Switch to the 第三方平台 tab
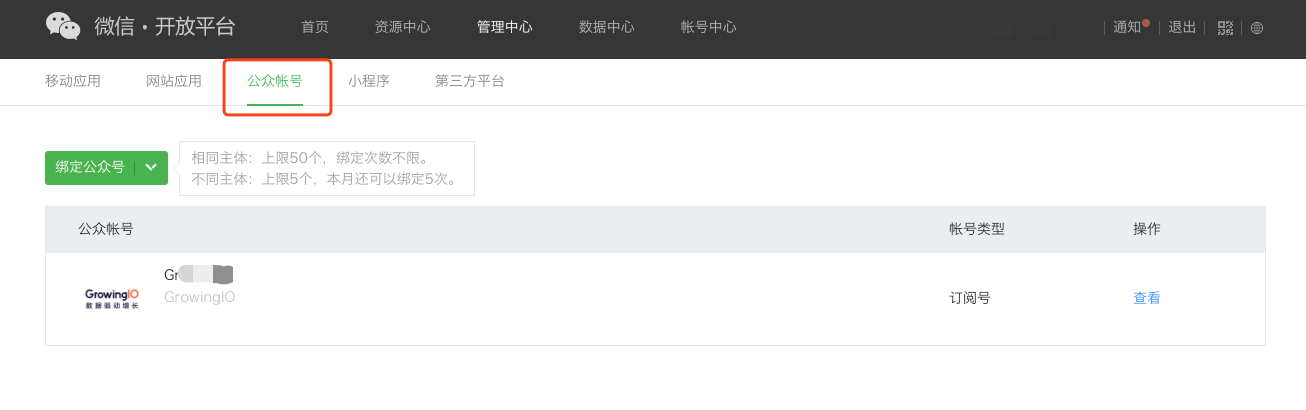Viewport: 1306px width, 410px height. coord(470,81)
